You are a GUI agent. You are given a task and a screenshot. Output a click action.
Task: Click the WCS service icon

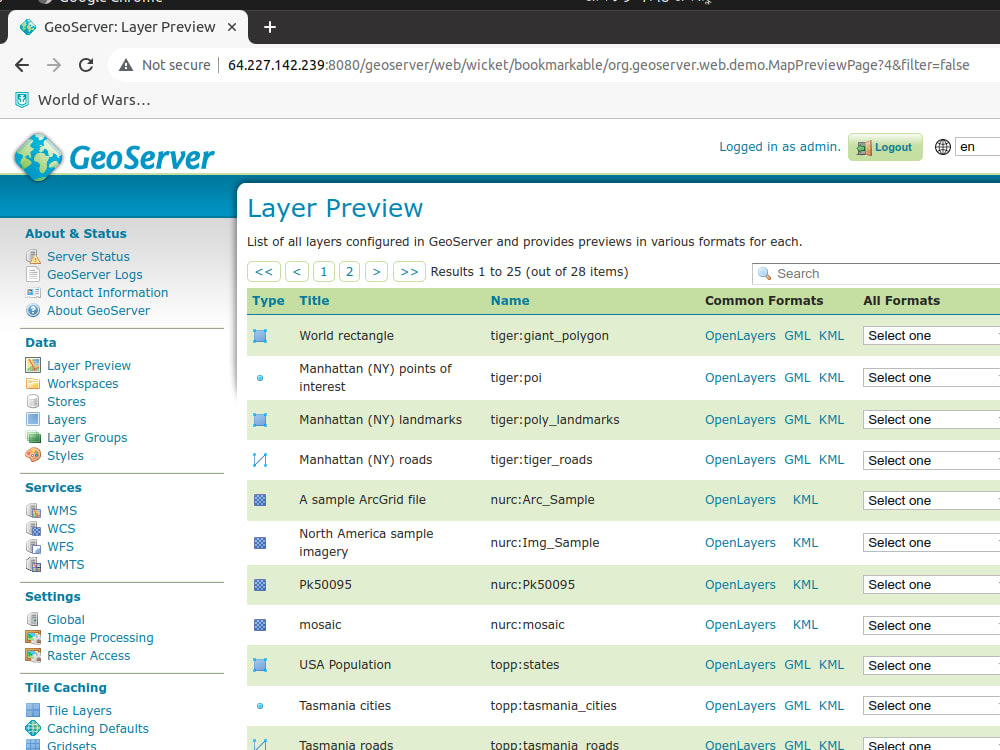click(x=33, y=528)
